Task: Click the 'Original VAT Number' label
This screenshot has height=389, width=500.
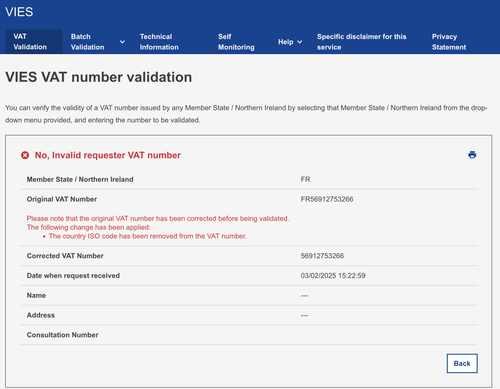Action: (62, 199)
